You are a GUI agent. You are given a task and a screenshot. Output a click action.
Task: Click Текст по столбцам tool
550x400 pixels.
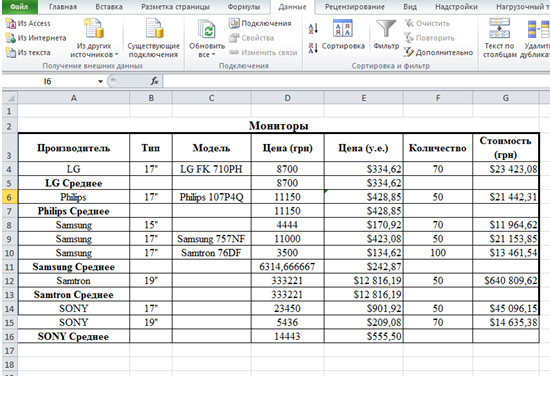coord(499,38)
